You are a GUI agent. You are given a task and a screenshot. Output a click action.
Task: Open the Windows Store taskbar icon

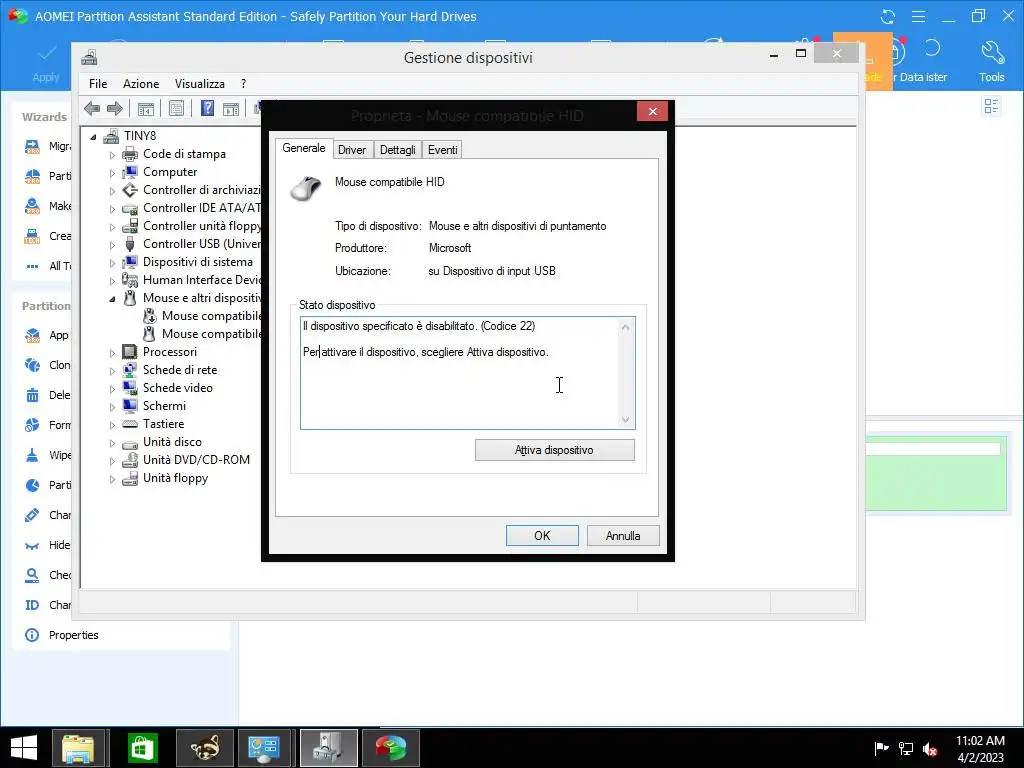point(143,748)
